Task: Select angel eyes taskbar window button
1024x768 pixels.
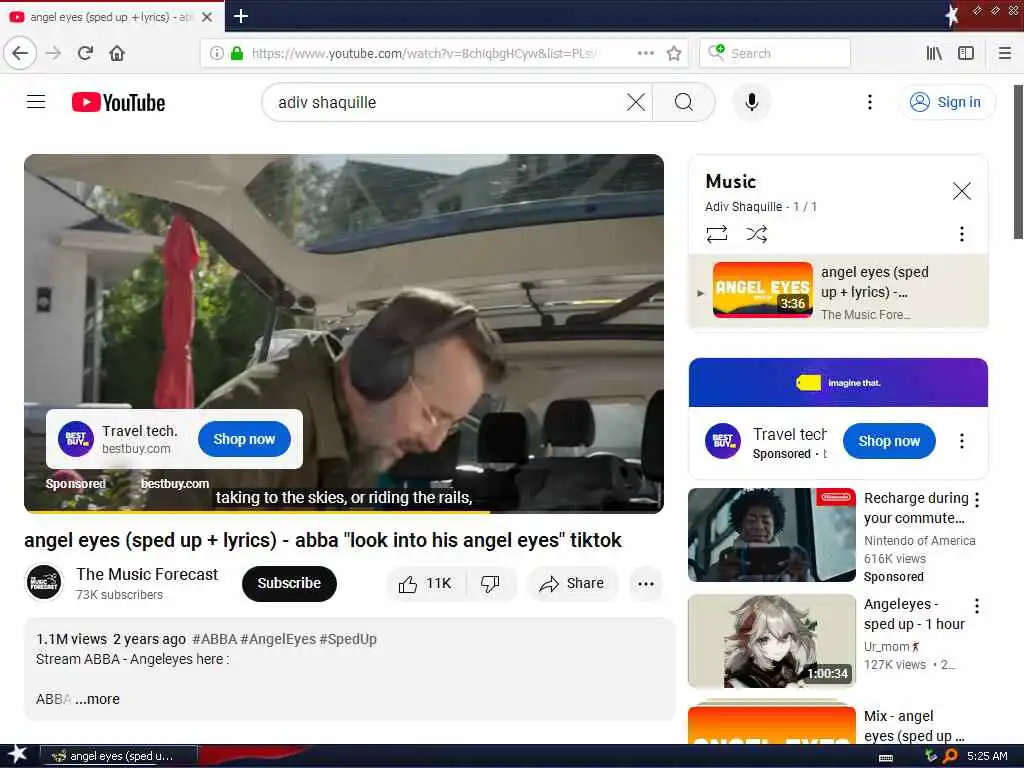Action: point(118,756)
